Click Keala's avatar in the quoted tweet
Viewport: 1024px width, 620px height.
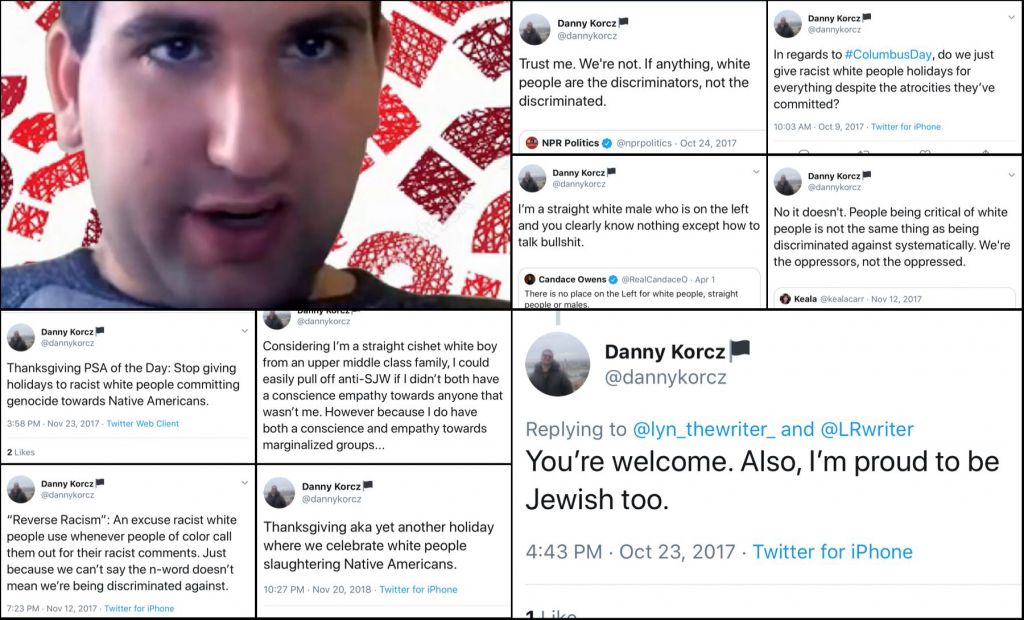pyautogui.click(x=786, y=298)
